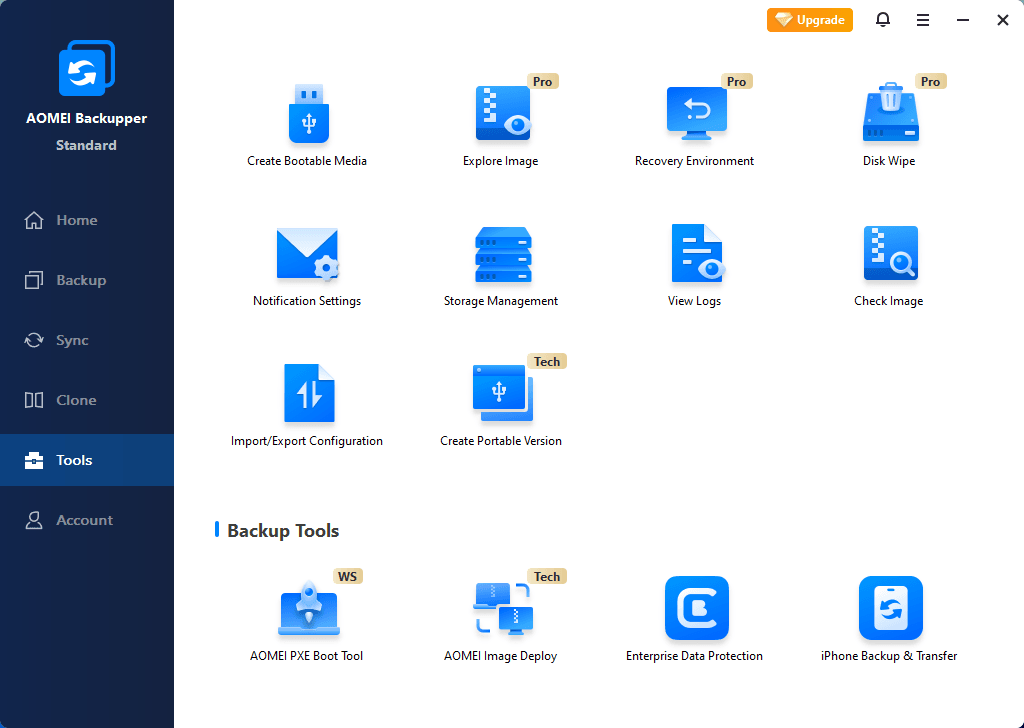1024x728 pixels.
Task: Click the Pro badge on Recovery Environment
Action: pos(736,82)
